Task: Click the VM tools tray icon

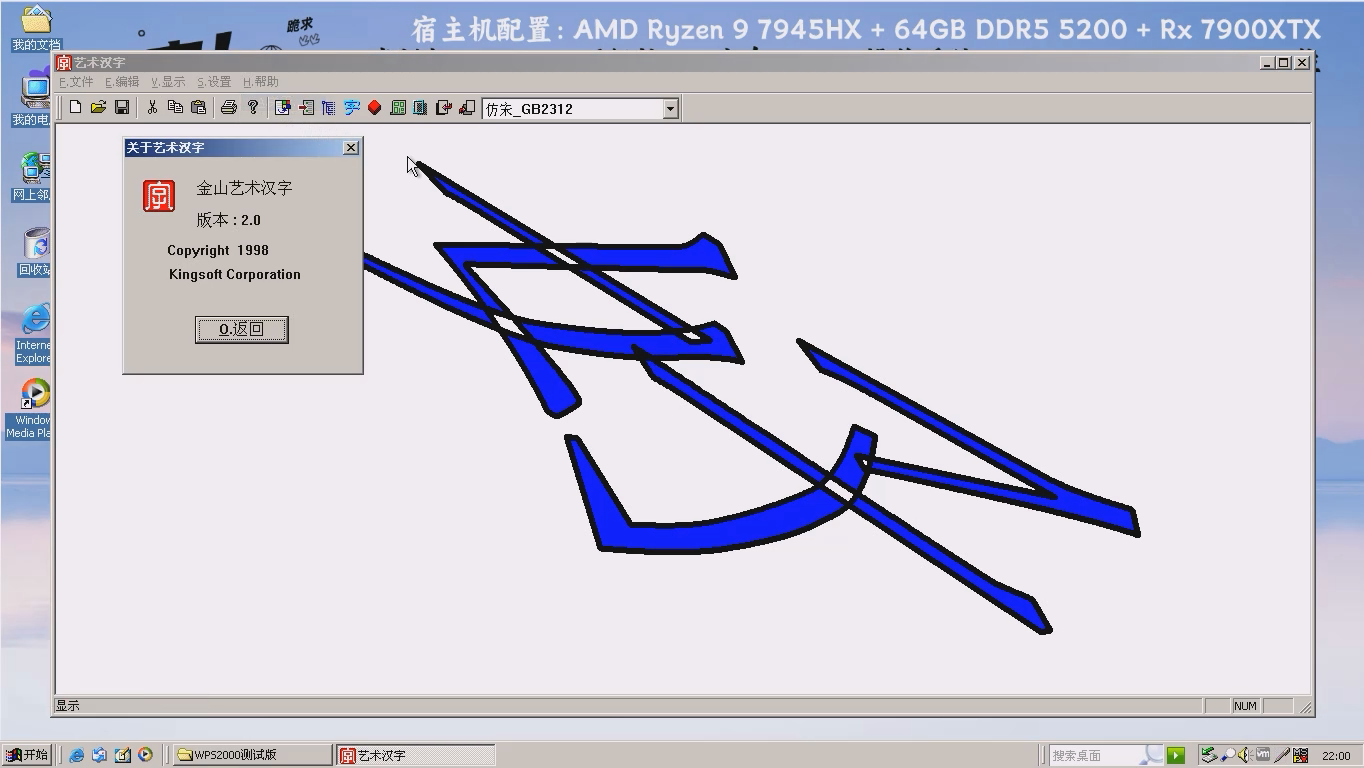Action: 1263,755
